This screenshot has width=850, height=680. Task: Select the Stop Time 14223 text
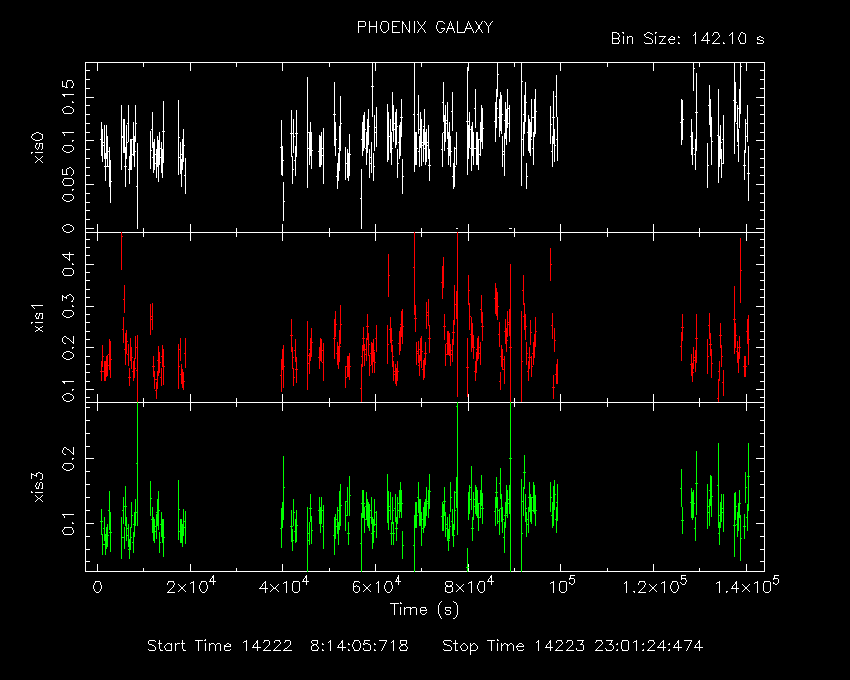(513, 646)
